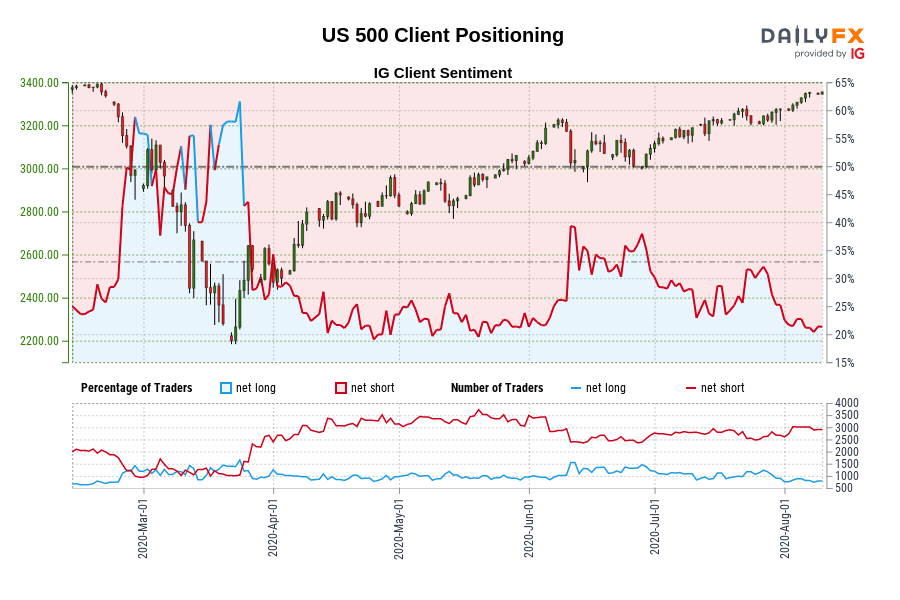Click the 15% sentiment axis label
The image size is (900, 600).
pyautogui.click(x=844, y=363)
